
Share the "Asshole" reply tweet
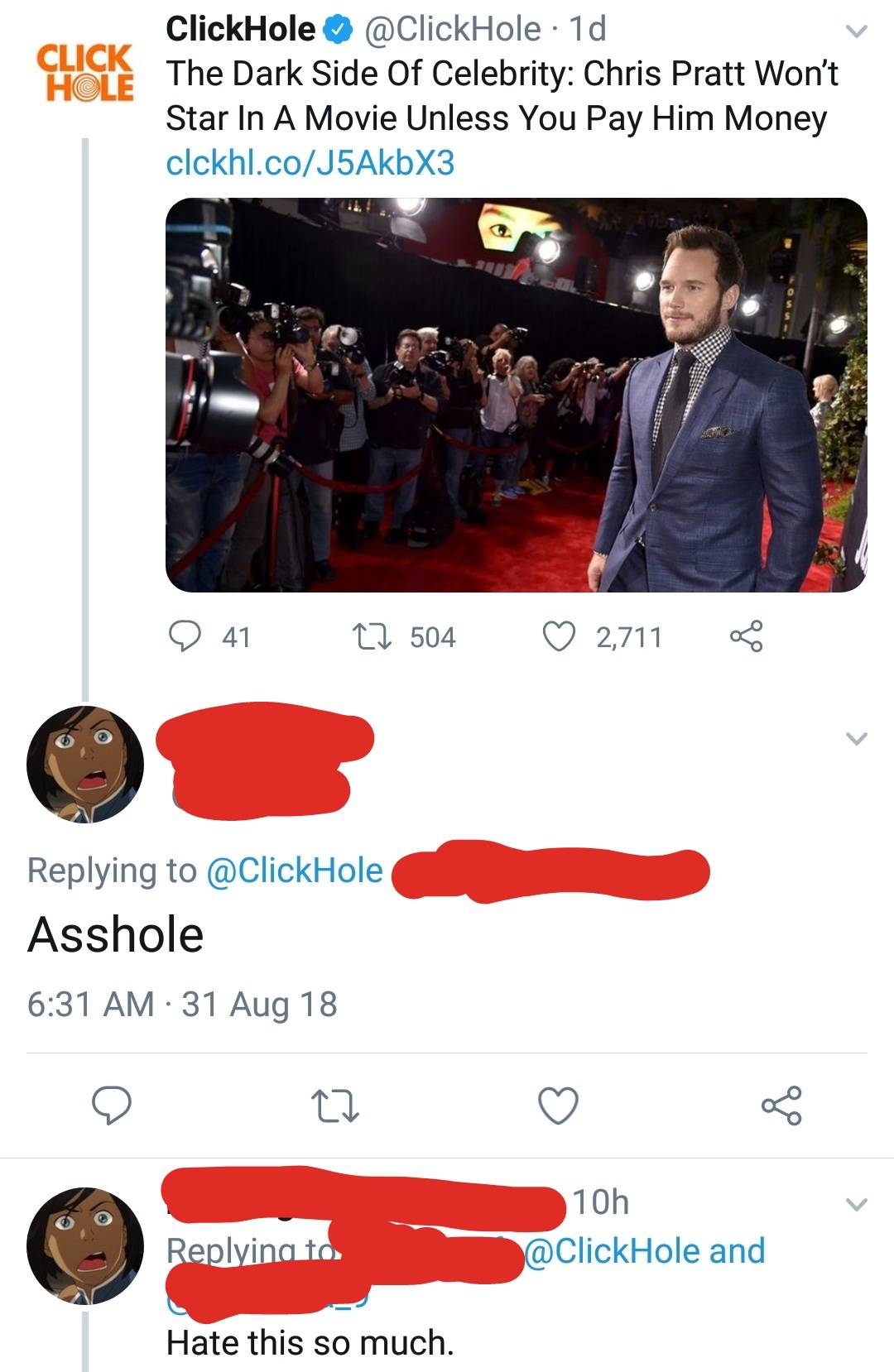tap(781, 1105)
